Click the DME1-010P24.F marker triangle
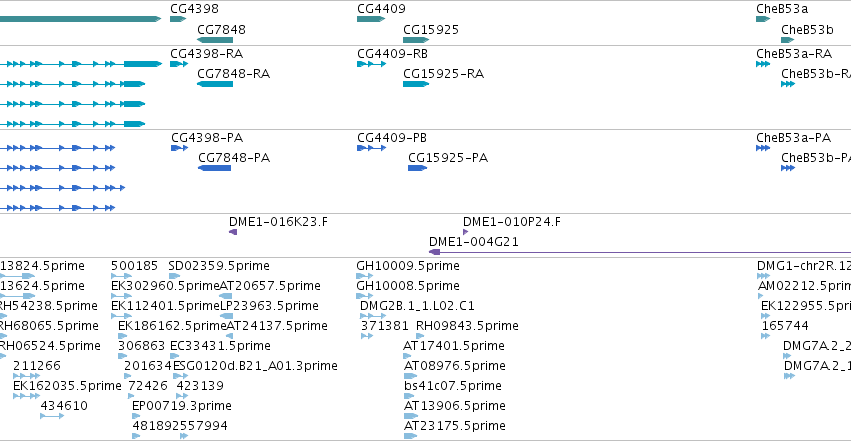 click(x=465, y=232)
